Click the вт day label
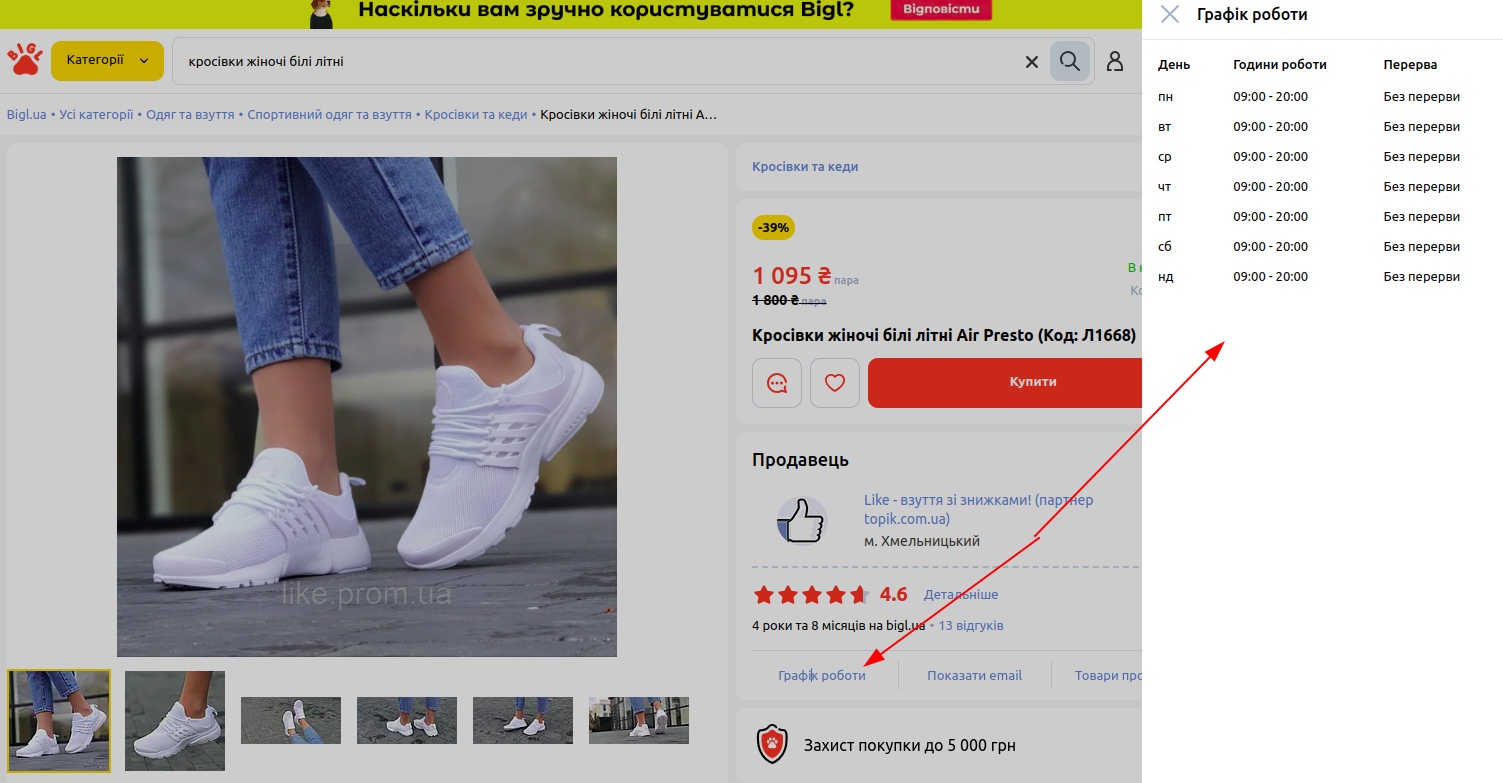Screen dimensions: 1503x783 1165,127
